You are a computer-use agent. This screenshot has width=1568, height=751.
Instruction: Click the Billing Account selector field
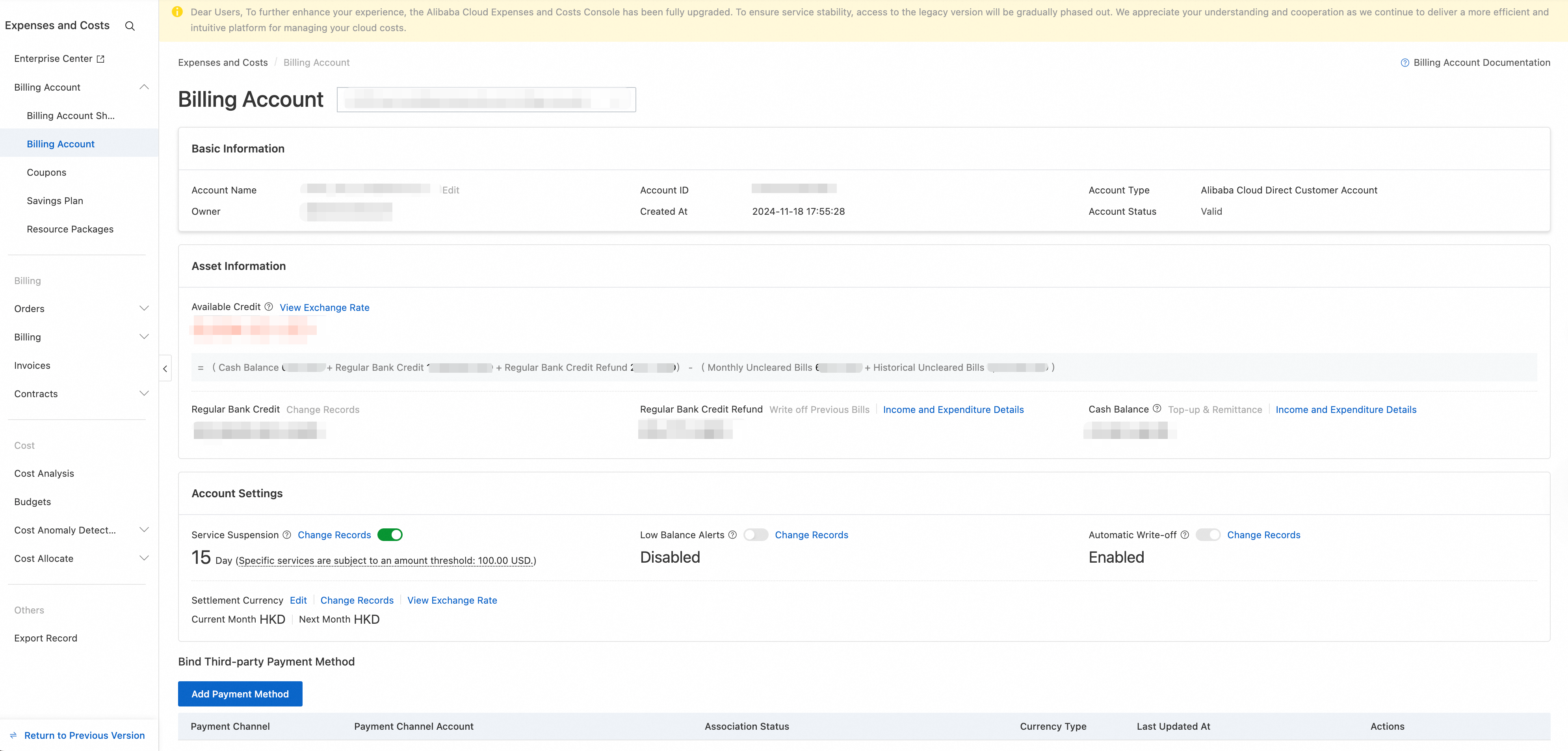click(486, 100)
